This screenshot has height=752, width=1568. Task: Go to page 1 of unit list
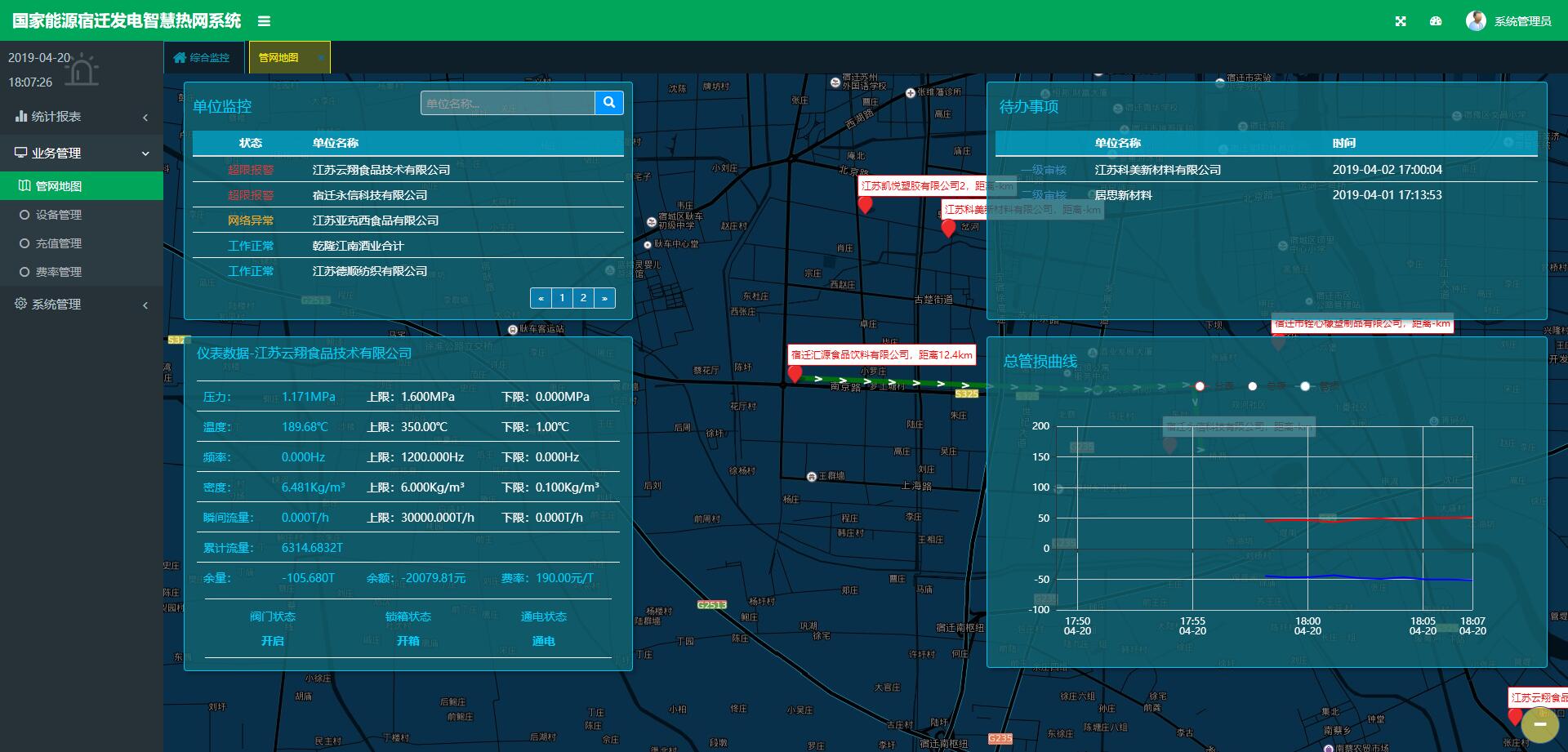click(562, 298)
